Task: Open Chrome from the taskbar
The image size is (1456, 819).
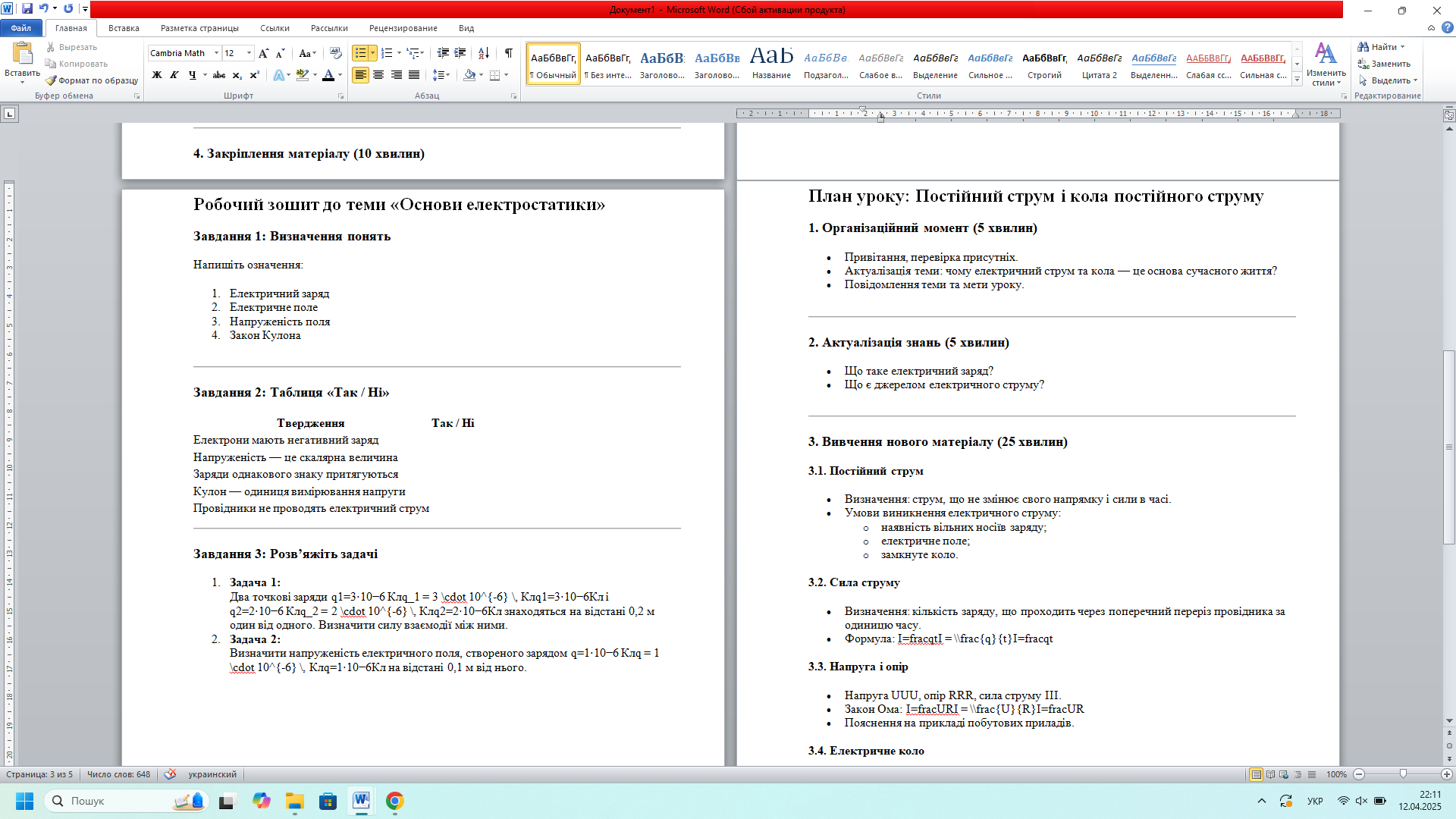Action: 394,801
